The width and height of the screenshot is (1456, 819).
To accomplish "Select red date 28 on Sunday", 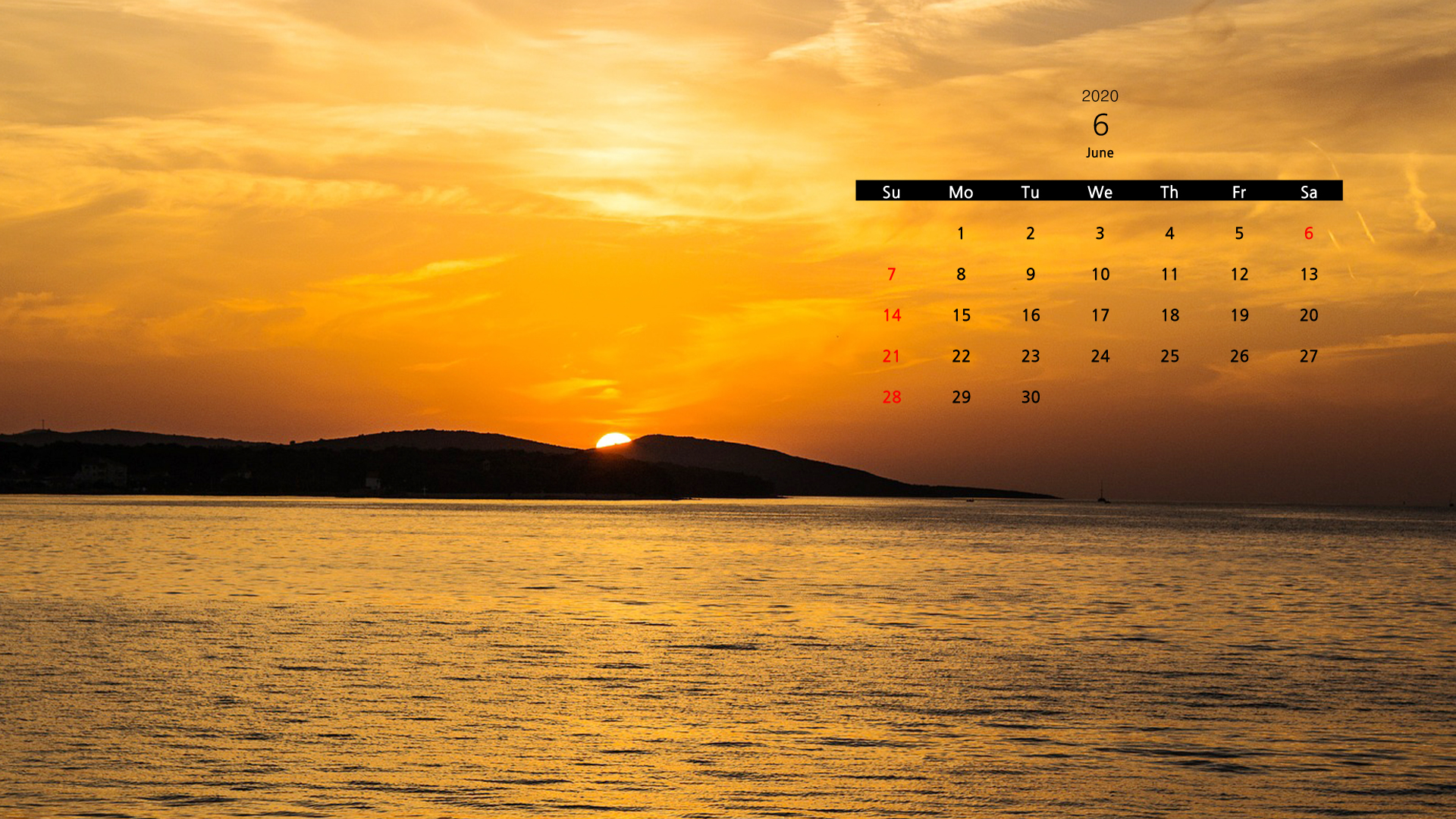I will pos(891,397).
